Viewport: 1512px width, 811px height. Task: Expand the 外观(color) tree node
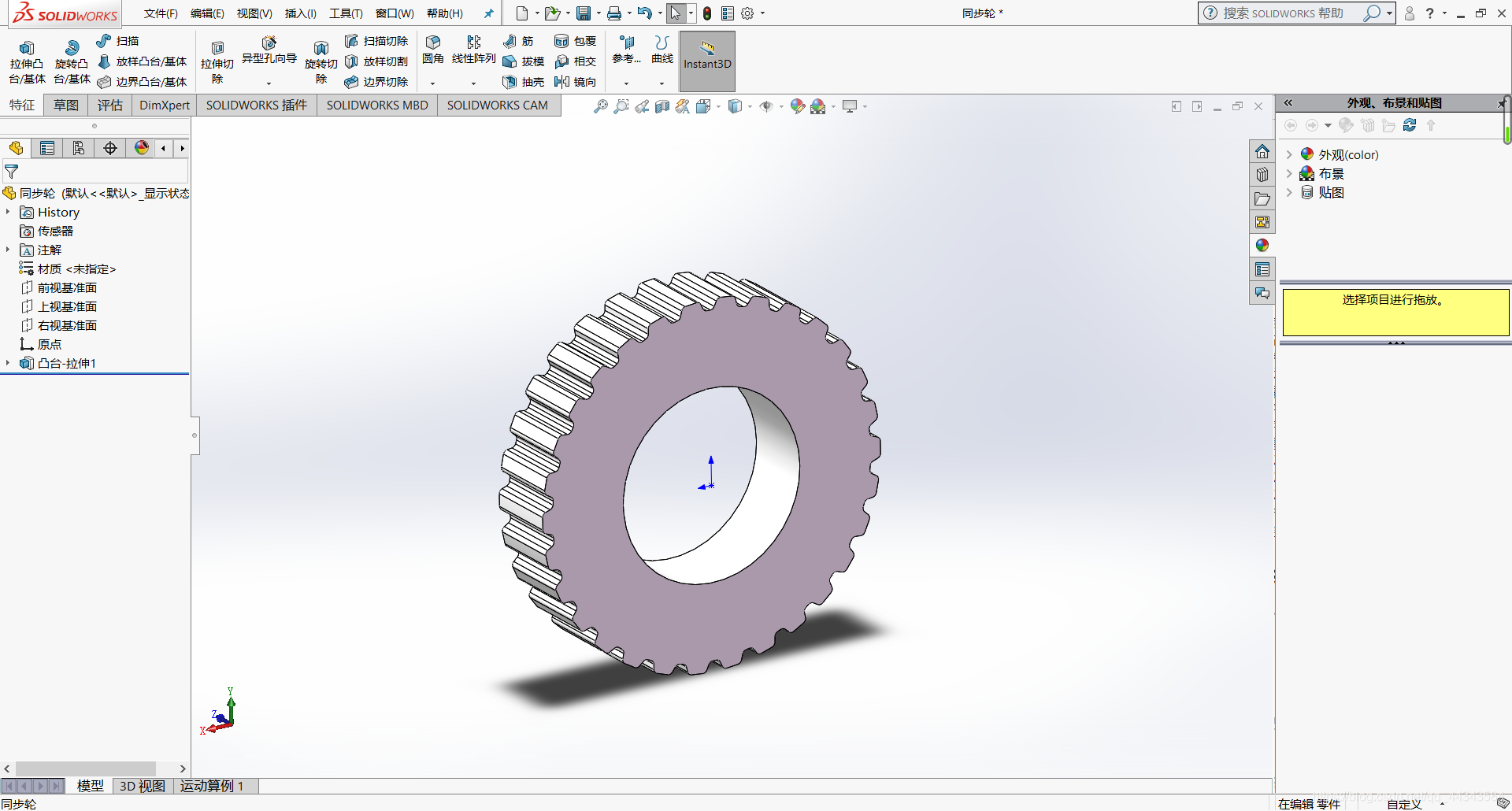[x=1289, y=154]
